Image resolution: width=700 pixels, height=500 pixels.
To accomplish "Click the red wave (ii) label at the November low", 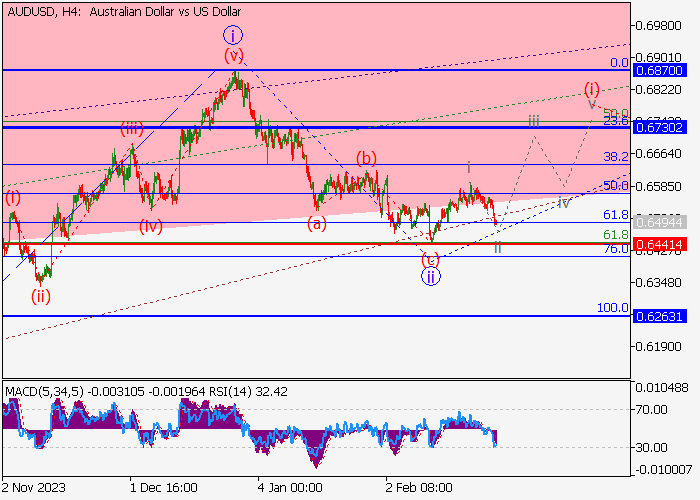I will 41,296.
